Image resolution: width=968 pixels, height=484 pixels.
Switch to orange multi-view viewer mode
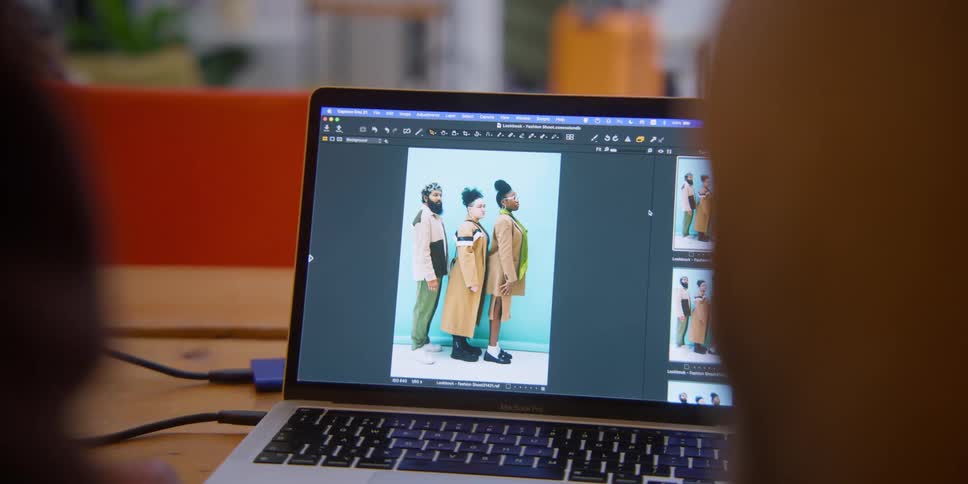tap(325, 139)
